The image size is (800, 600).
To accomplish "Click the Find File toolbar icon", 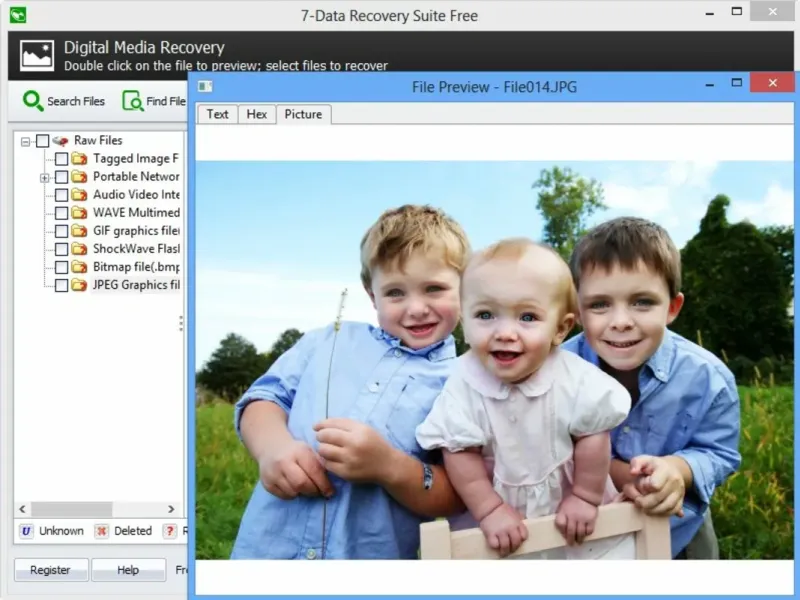I will click(133, 101).
